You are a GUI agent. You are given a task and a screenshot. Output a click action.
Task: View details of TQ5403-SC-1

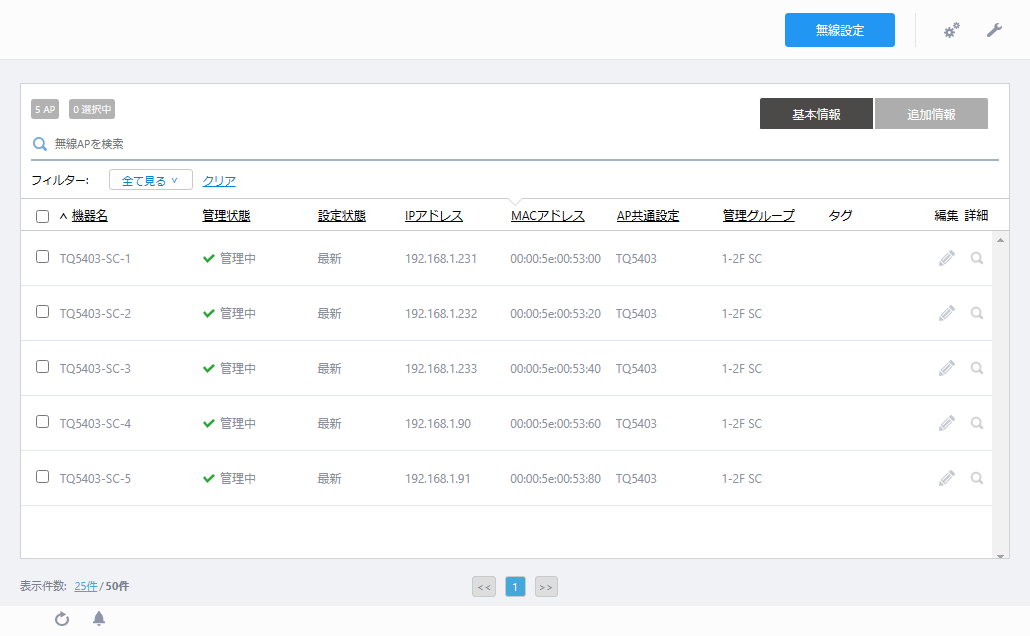coord(977,258)
